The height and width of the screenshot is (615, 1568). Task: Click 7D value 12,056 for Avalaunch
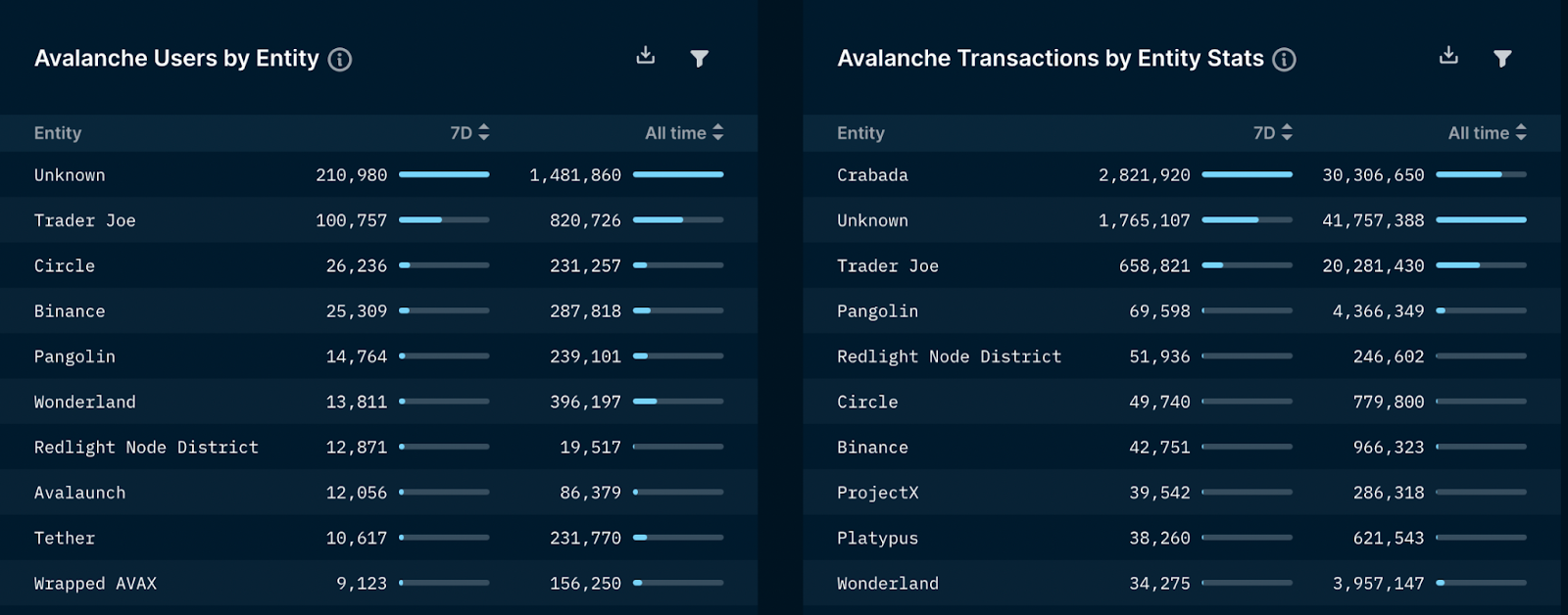click(357, 493)
